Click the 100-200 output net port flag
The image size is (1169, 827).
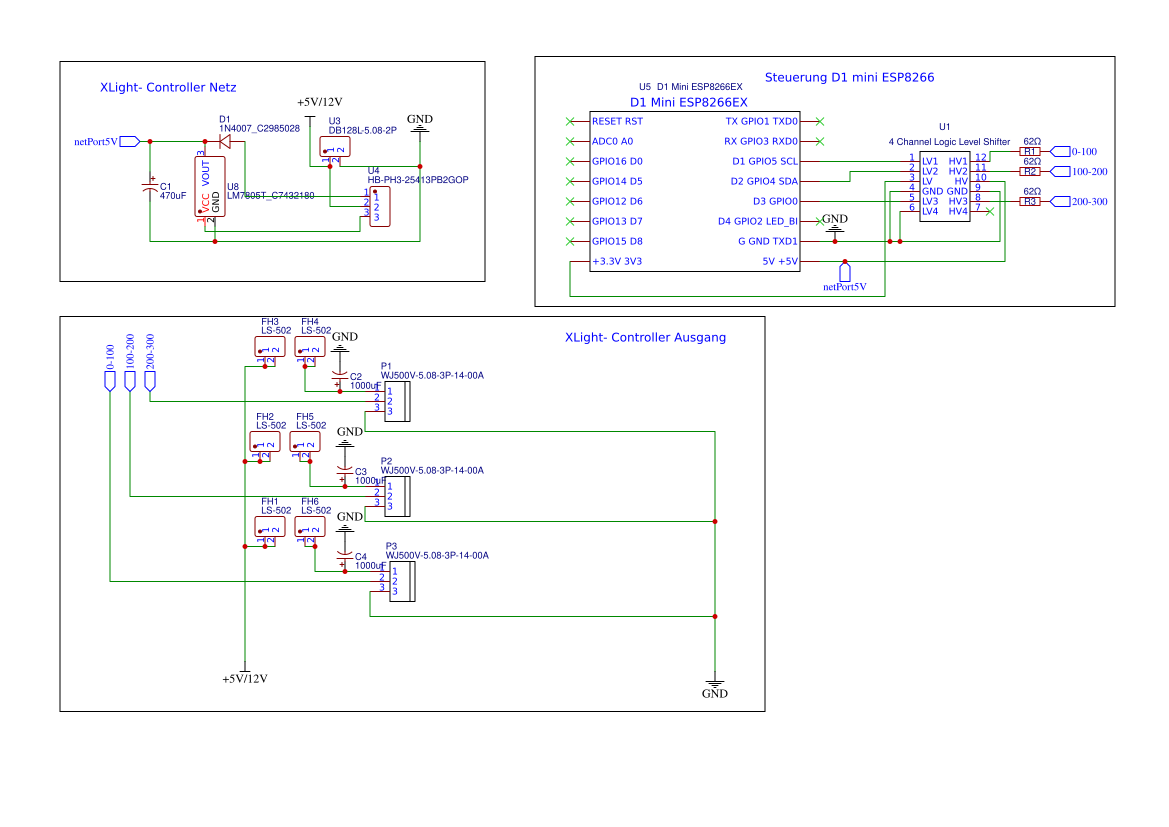pyautogui.click(x=1059, y=172)
